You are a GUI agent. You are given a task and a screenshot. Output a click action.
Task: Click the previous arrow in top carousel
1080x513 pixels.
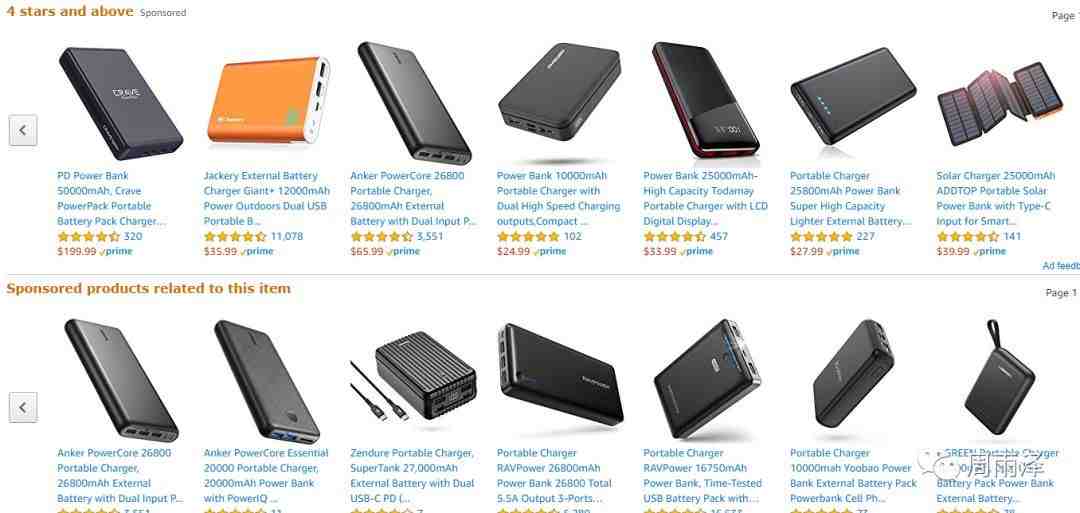point(23,130)
